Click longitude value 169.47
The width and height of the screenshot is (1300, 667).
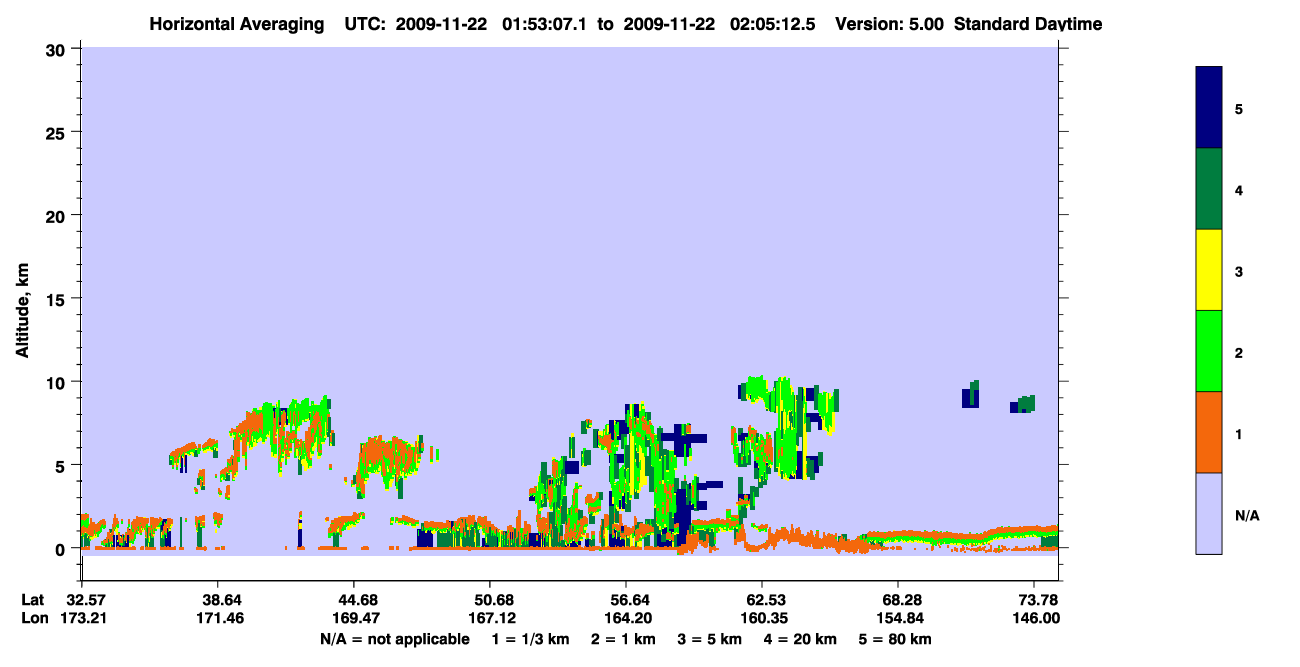coord(354,618)
